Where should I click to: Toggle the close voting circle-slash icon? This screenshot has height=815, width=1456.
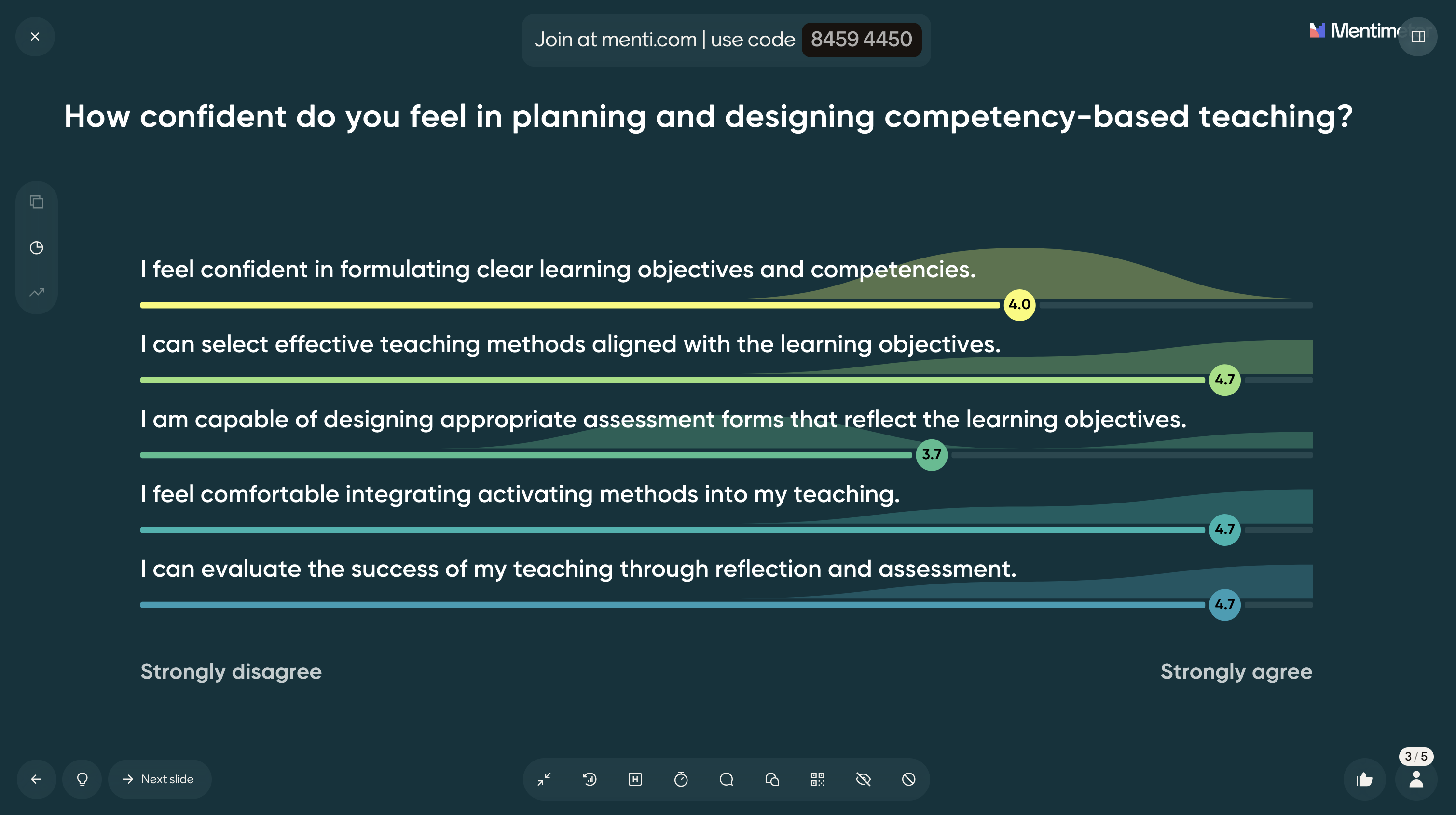point(909,779)
